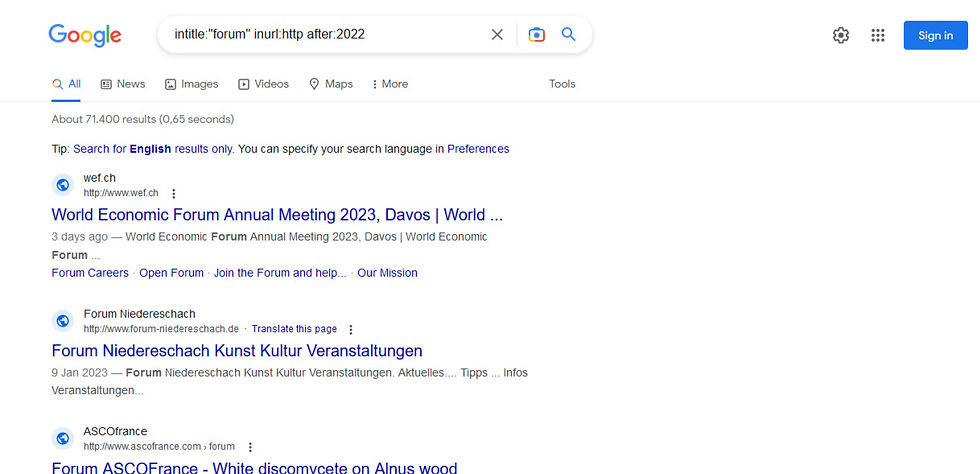Screen dimensions: 980x474
Task: Click Join the Forum and help sitelink
Action: coord(280,273)
